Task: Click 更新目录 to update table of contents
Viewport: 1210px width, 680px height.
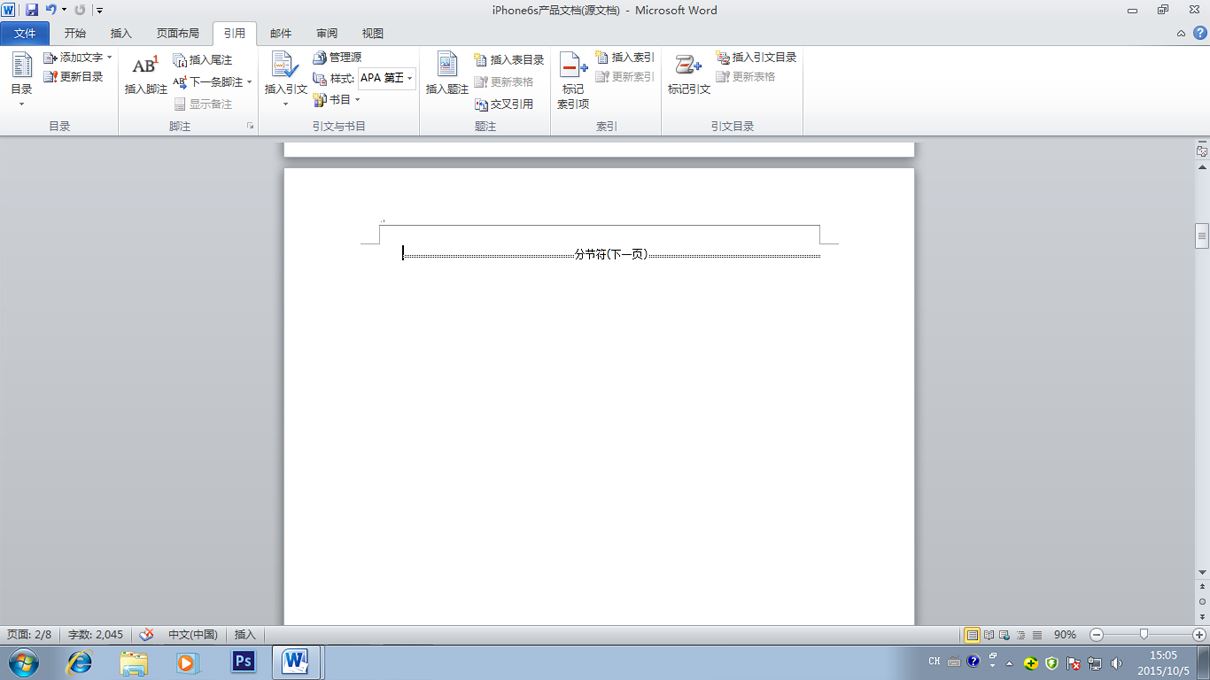Action: [73, 77]
